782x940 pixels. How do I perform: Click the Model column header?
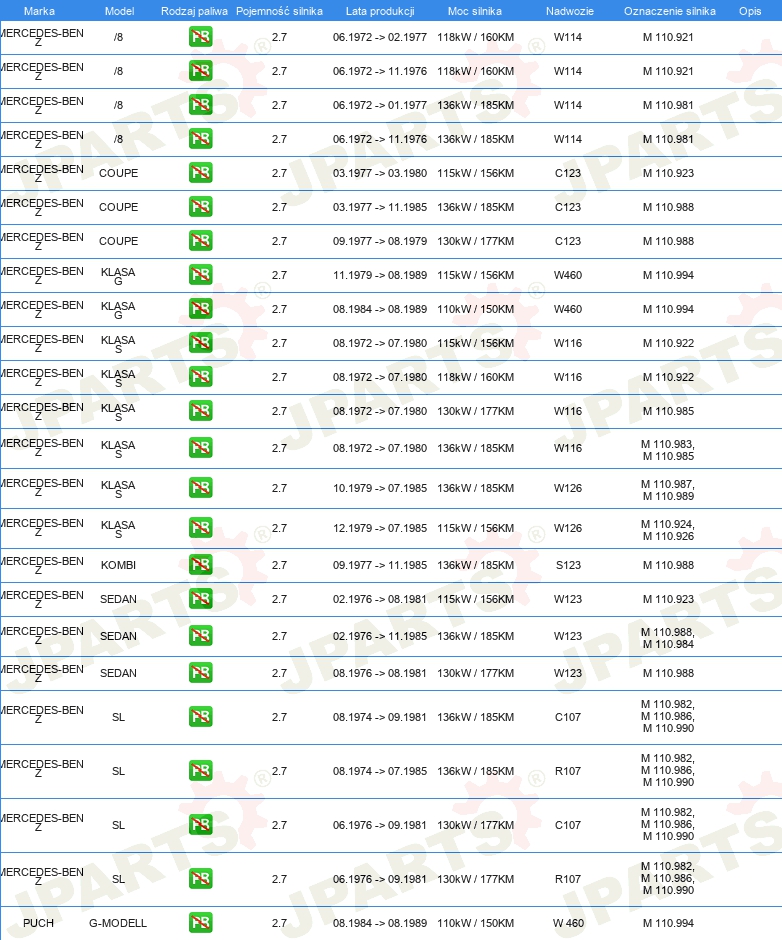pos(119,11)
